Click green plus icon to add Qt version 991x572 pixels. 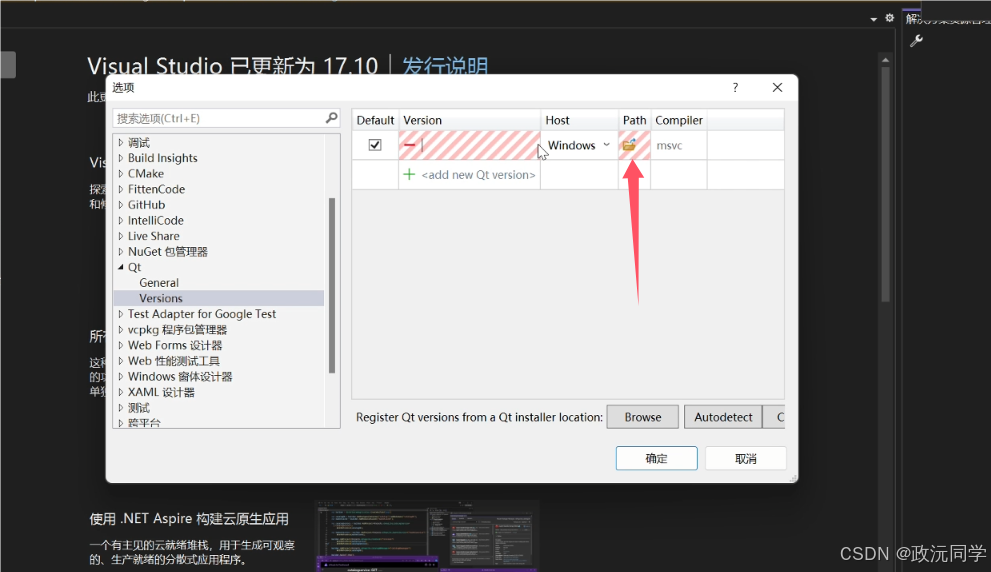point(409,174)
